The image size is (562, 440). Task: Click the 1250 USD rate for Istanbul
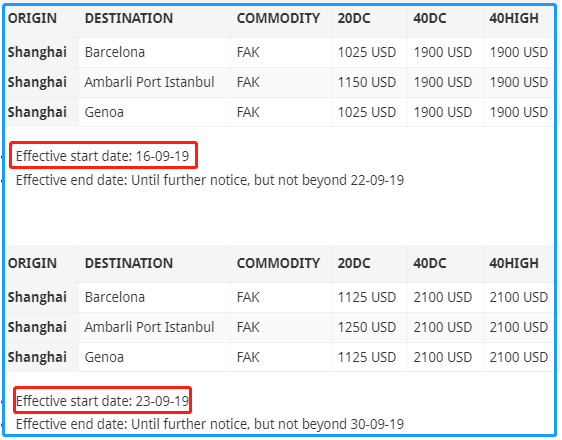pos(367,327)
